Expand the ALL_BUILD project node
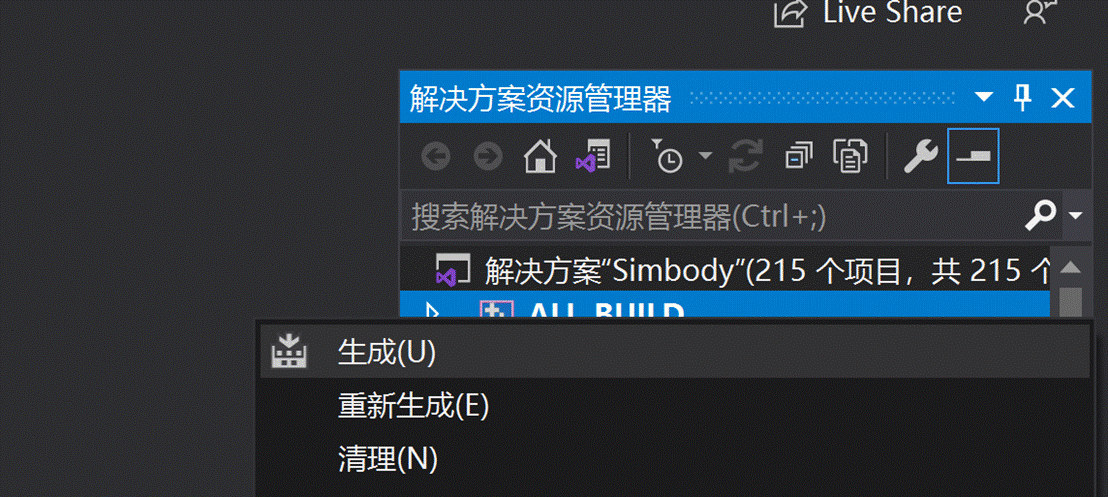The height and width of the screenshot is (497, 1108). (x=430, y=311)
